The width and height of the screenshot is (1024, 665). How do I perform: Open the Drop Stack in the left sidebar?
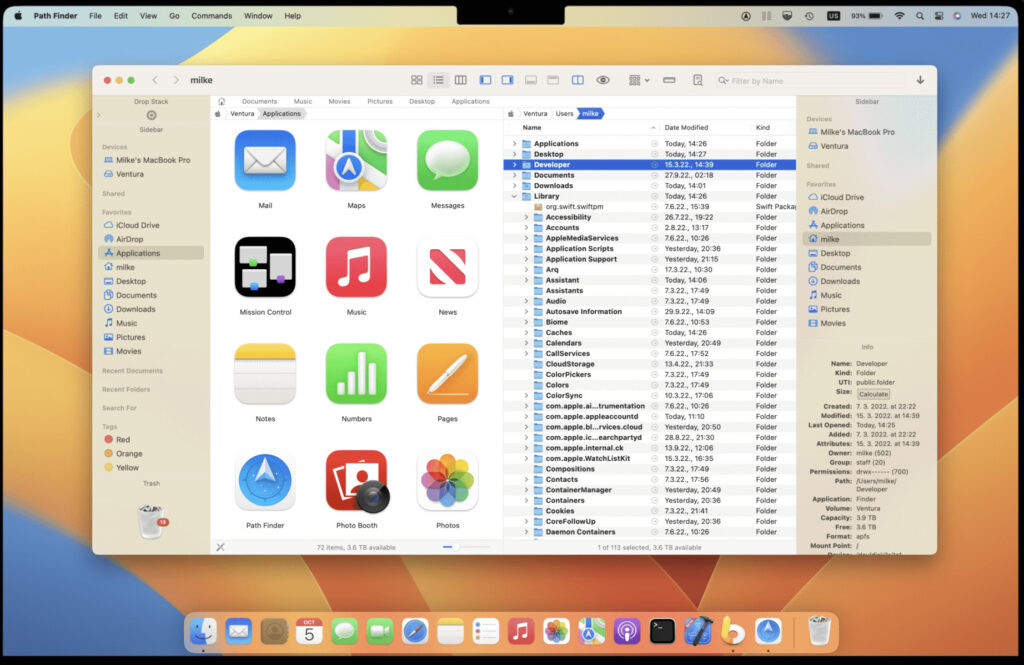150,101
